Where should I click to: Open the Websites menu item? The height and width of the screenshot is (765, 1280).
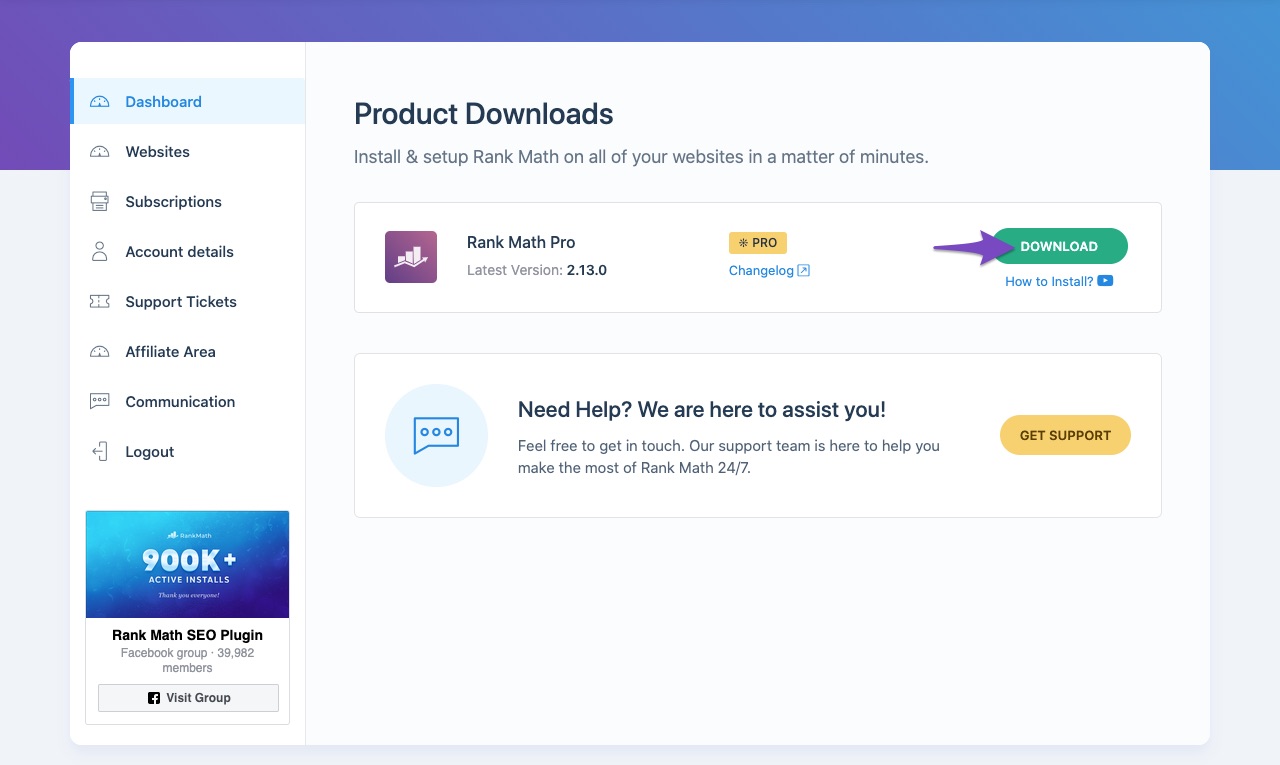[x=157, y=152]
